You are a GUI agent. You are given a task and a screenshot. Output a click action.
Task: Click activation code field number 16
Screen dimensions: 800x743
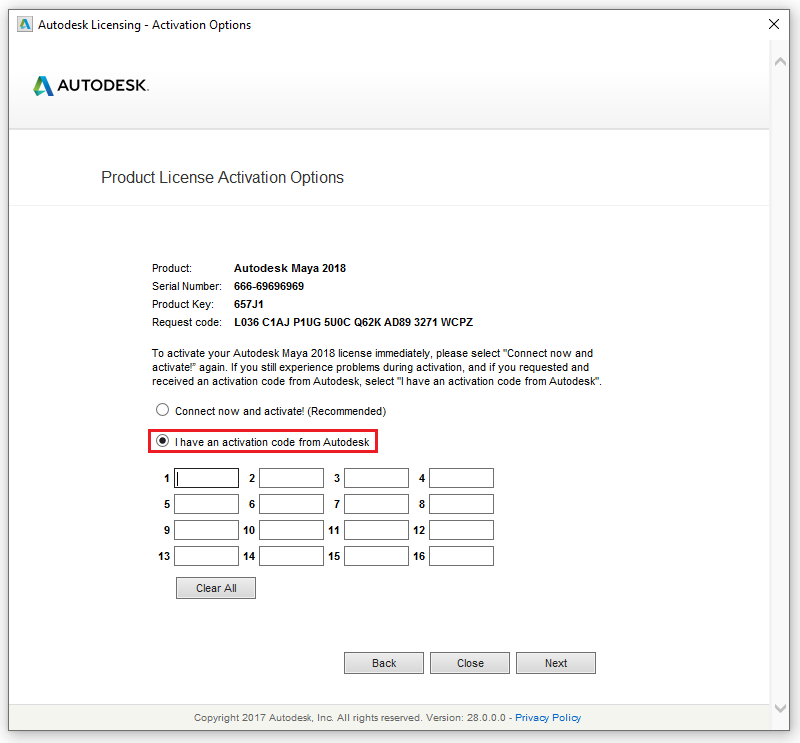coord(461,555)
